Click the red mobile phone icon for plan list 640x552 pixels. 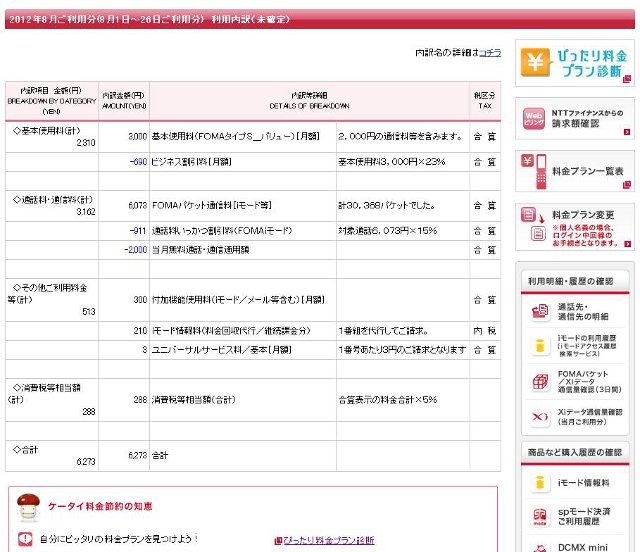pyautogui.click(x=541, y=171)
